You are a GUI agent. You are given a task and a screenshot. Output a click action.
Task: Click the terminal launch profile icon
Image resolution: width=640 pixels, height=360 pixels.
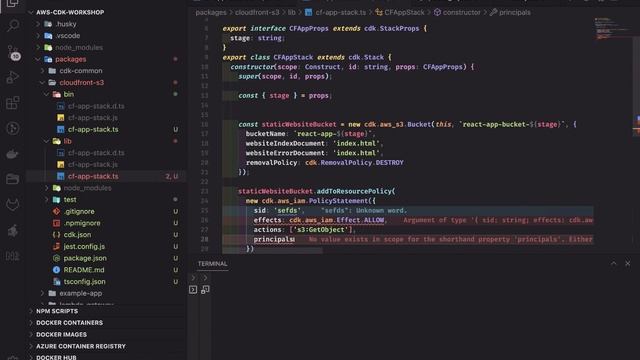[x=193, y=289]
